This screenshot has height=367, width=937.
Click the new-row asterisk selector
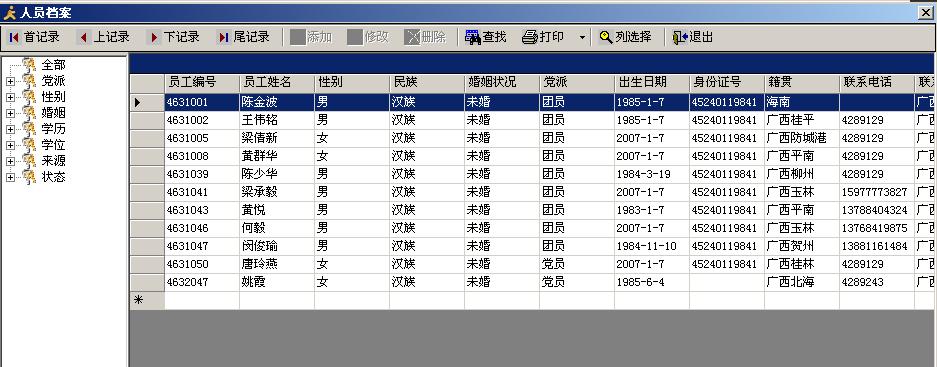tap(147, 301)
